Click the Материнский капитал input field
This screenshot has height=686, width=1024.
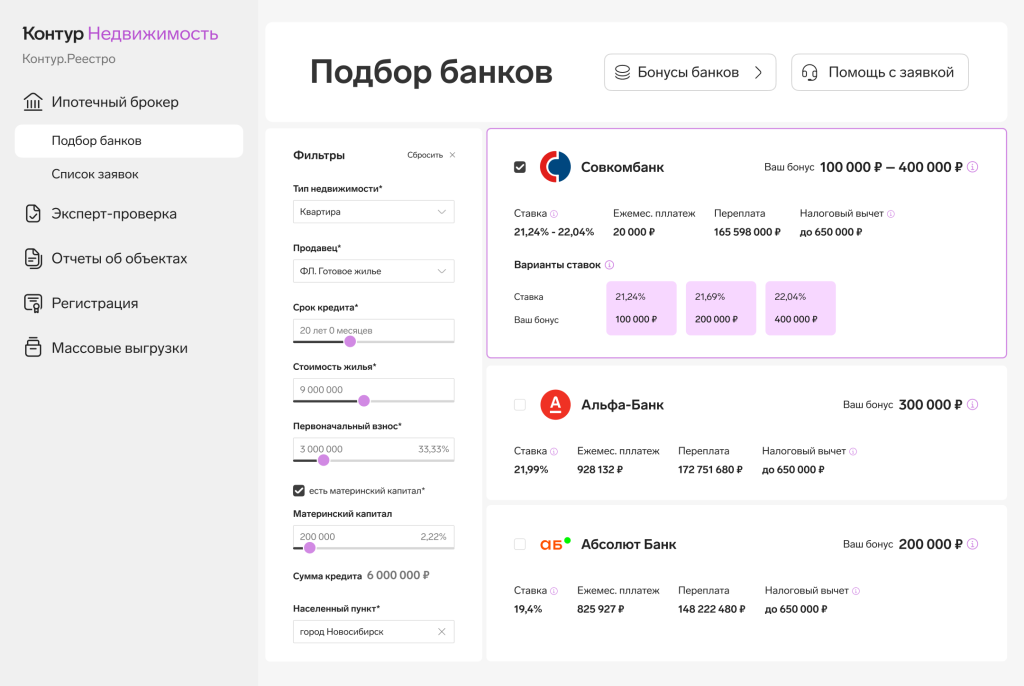point(374,536)
